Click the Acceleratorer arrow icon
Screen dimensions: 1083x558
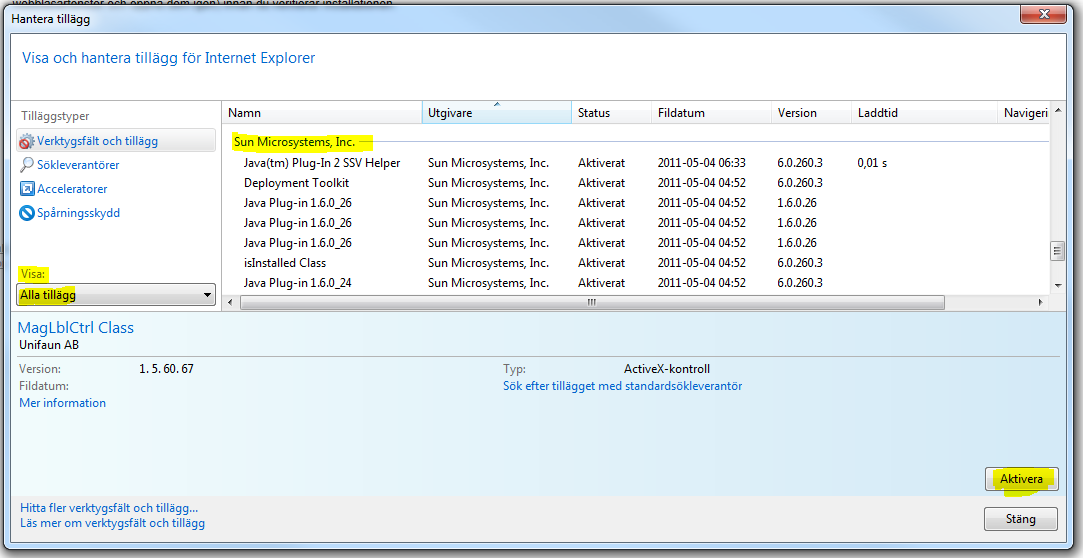tap(27, 189)
